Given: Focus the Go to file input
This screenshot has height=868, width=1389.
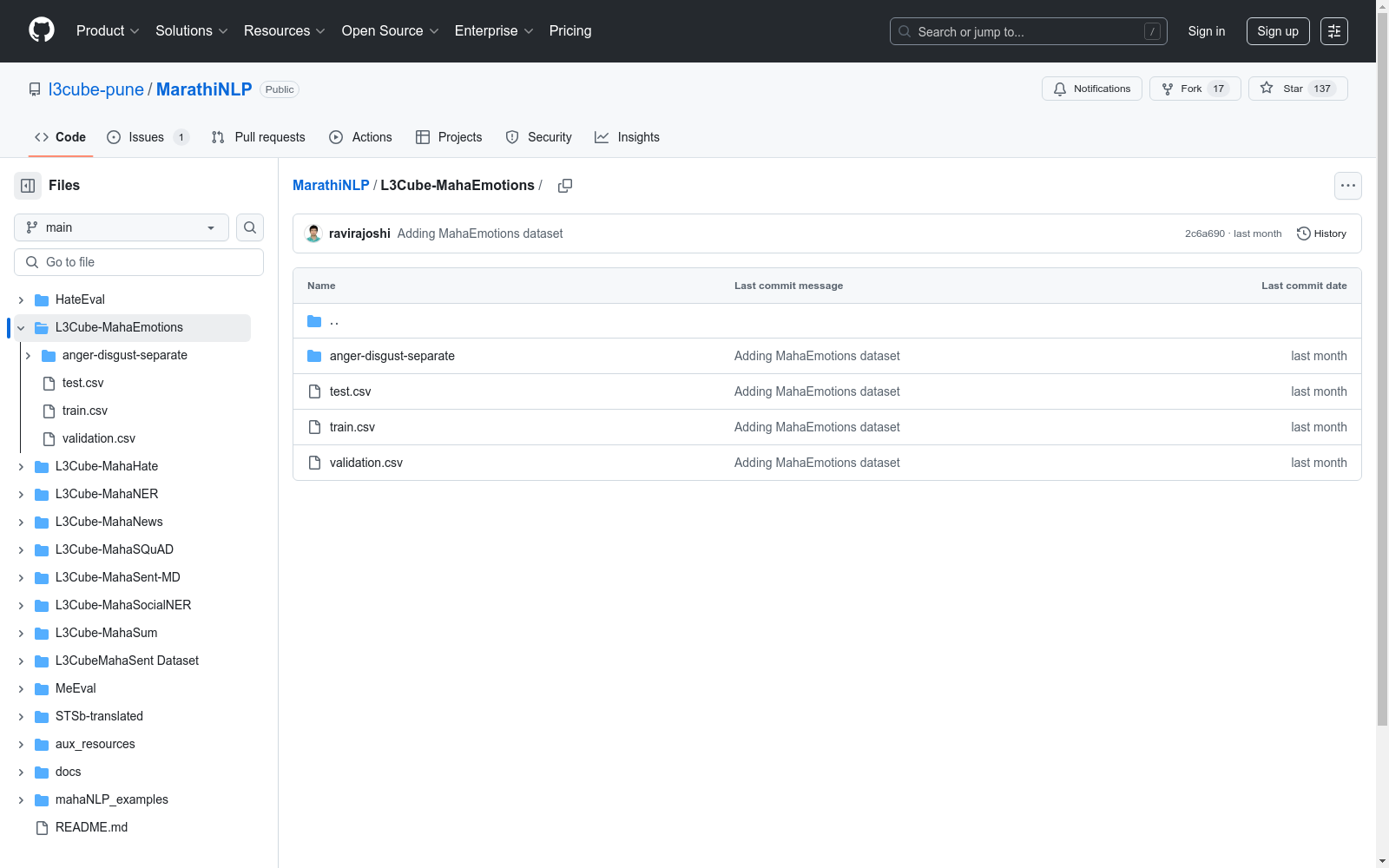Looking at the screenshot, I should (139, 262).
